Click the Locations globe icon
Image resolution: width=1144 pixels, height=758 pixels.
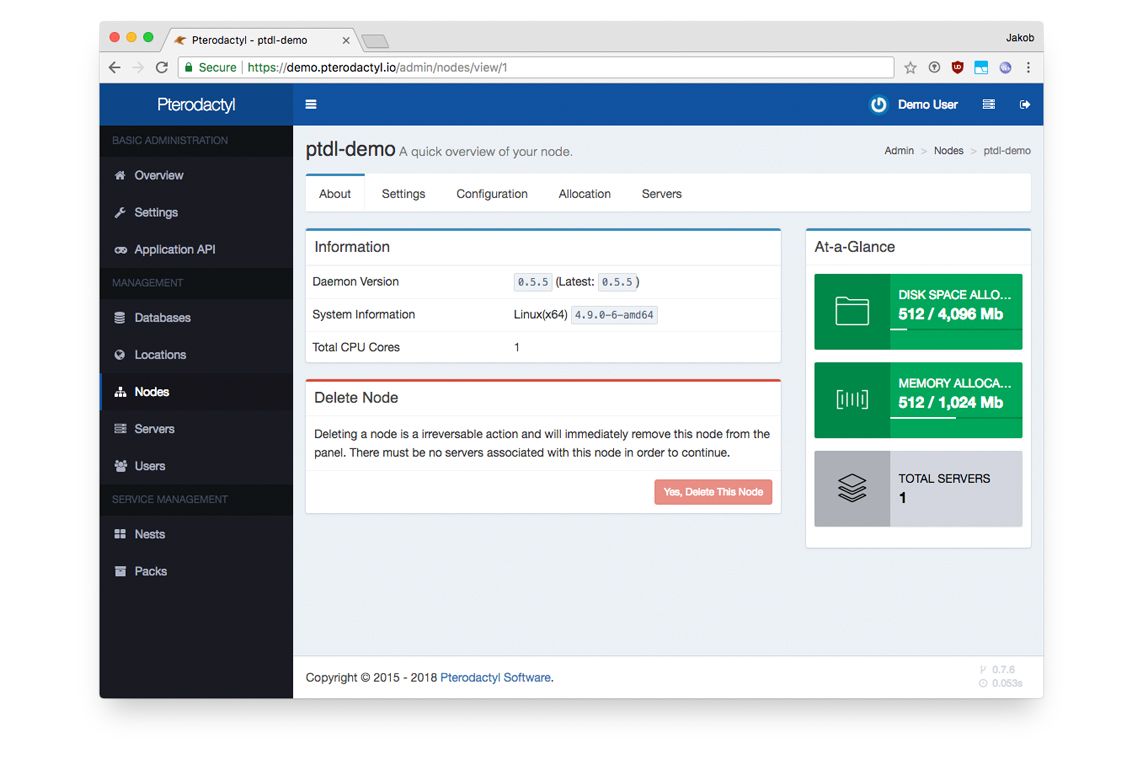(x=120, y=355)
